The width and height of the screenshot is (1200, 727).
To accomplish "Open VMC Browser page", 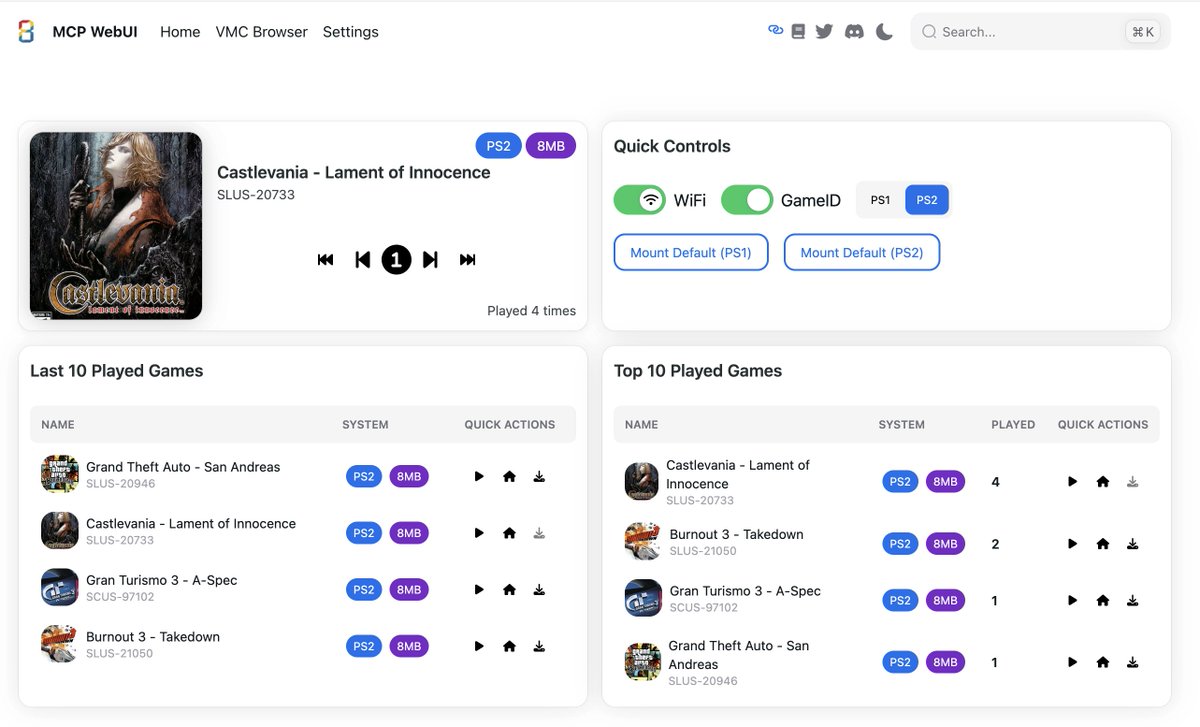I will (262, 32).
